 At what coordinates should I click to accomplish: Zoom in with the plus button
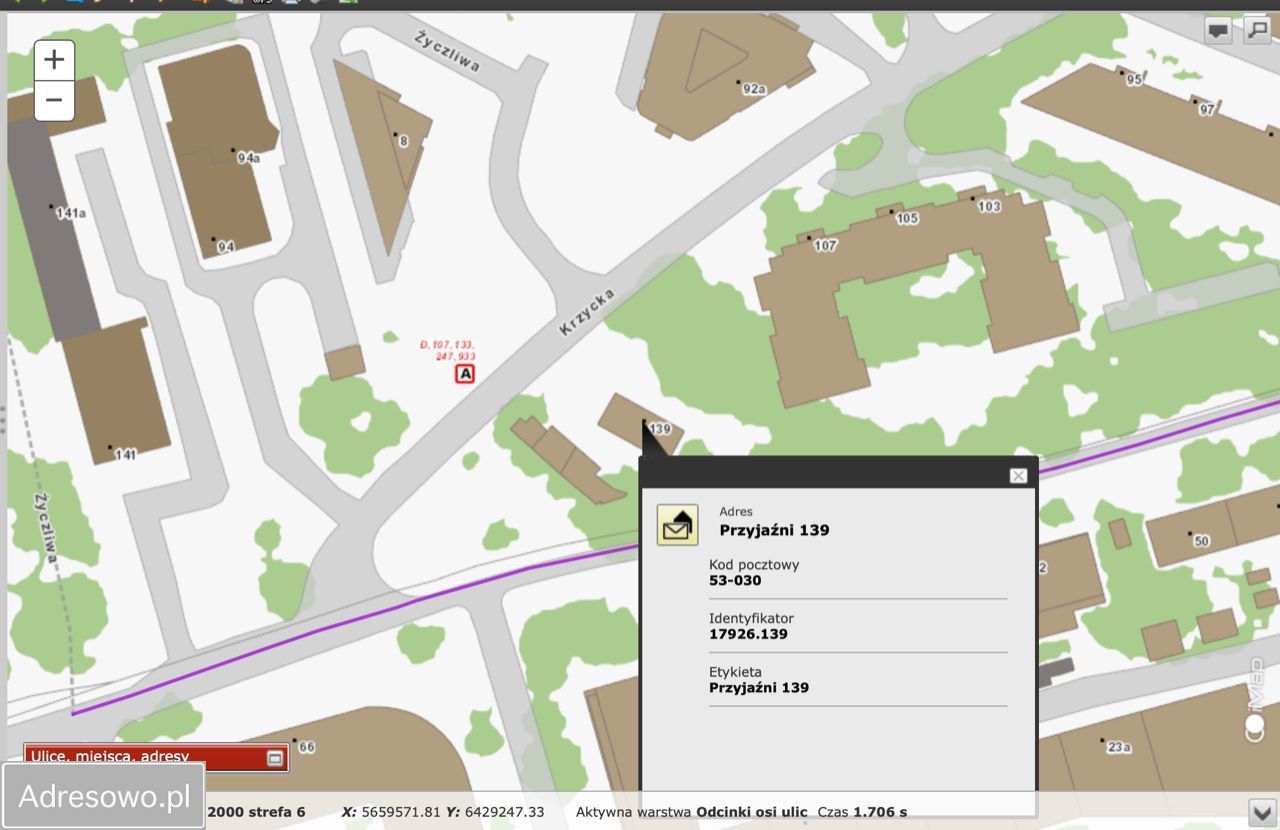click(54, 60)
